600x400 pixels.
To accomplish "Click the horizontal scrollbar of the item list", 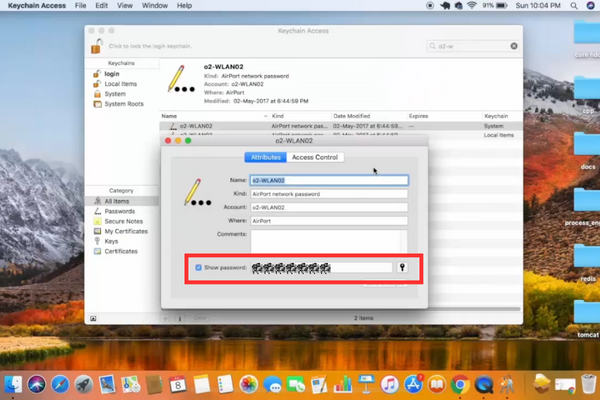I will point(474,309).
